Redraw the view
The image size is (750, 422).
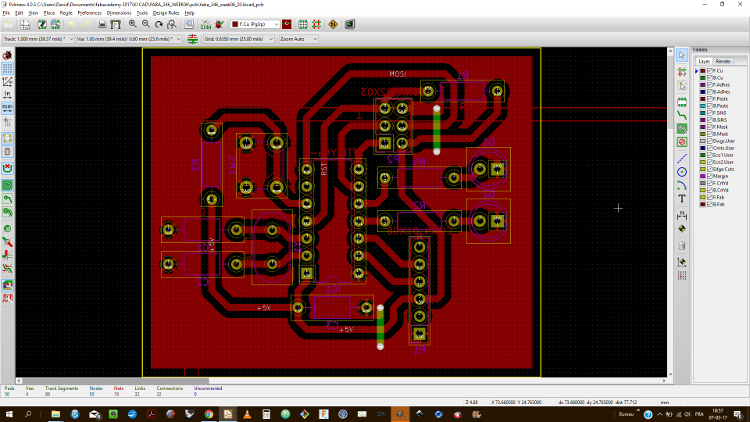pyautogui.click(x=159, y=24)
